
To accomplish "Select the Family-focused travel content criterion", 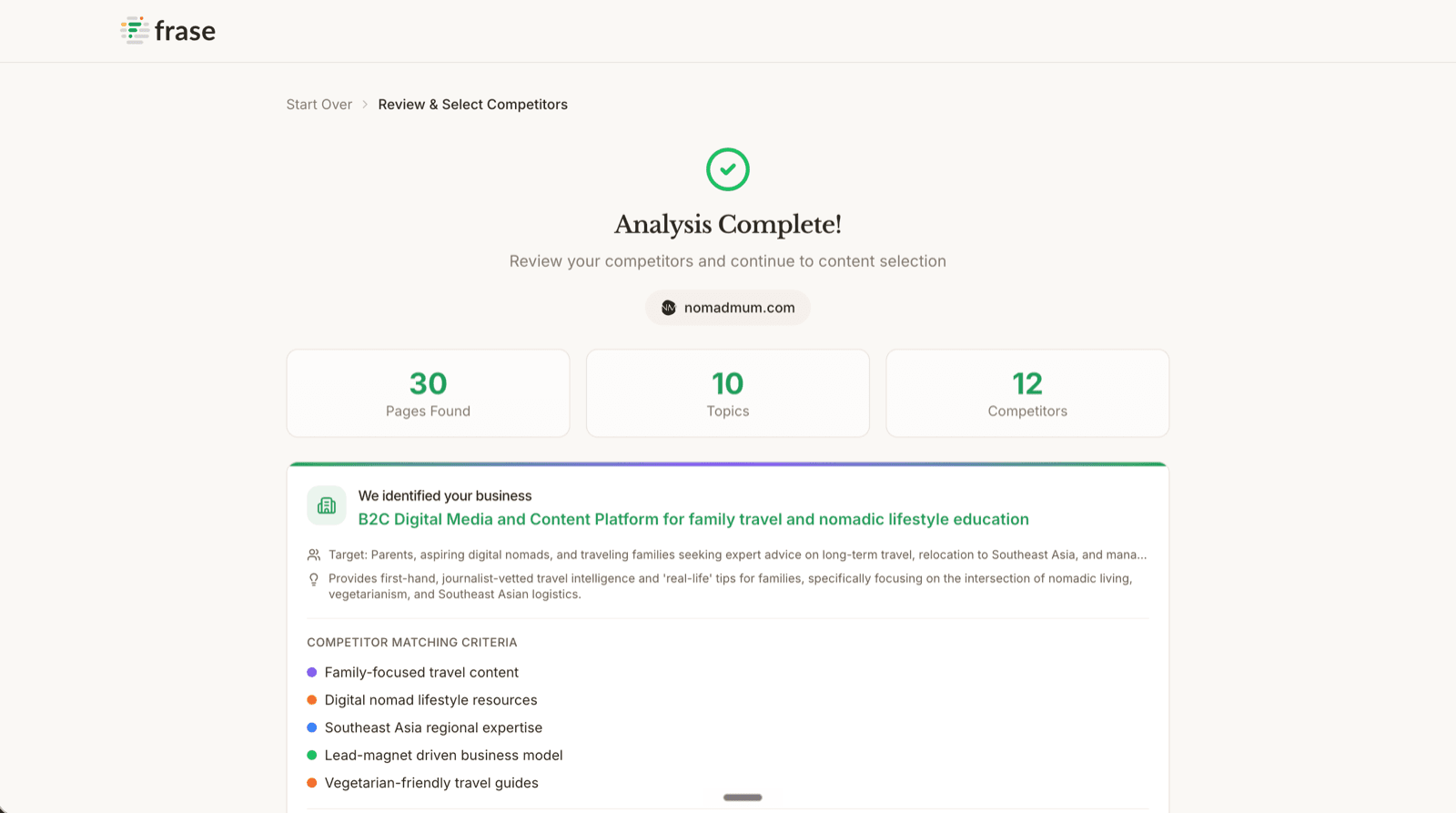I will pyautogui.click(x=421, y=673).
